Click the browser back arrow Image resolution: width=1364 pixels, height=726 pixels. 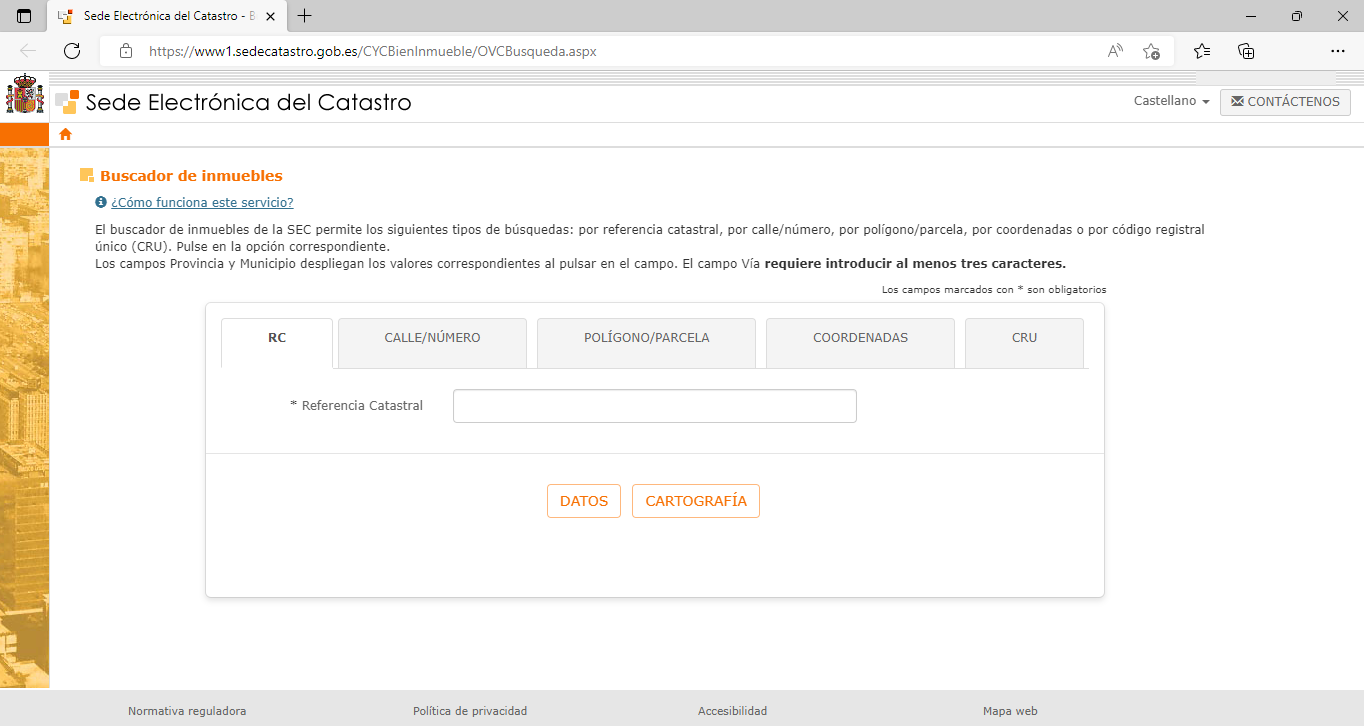click(x=28, y=51)
